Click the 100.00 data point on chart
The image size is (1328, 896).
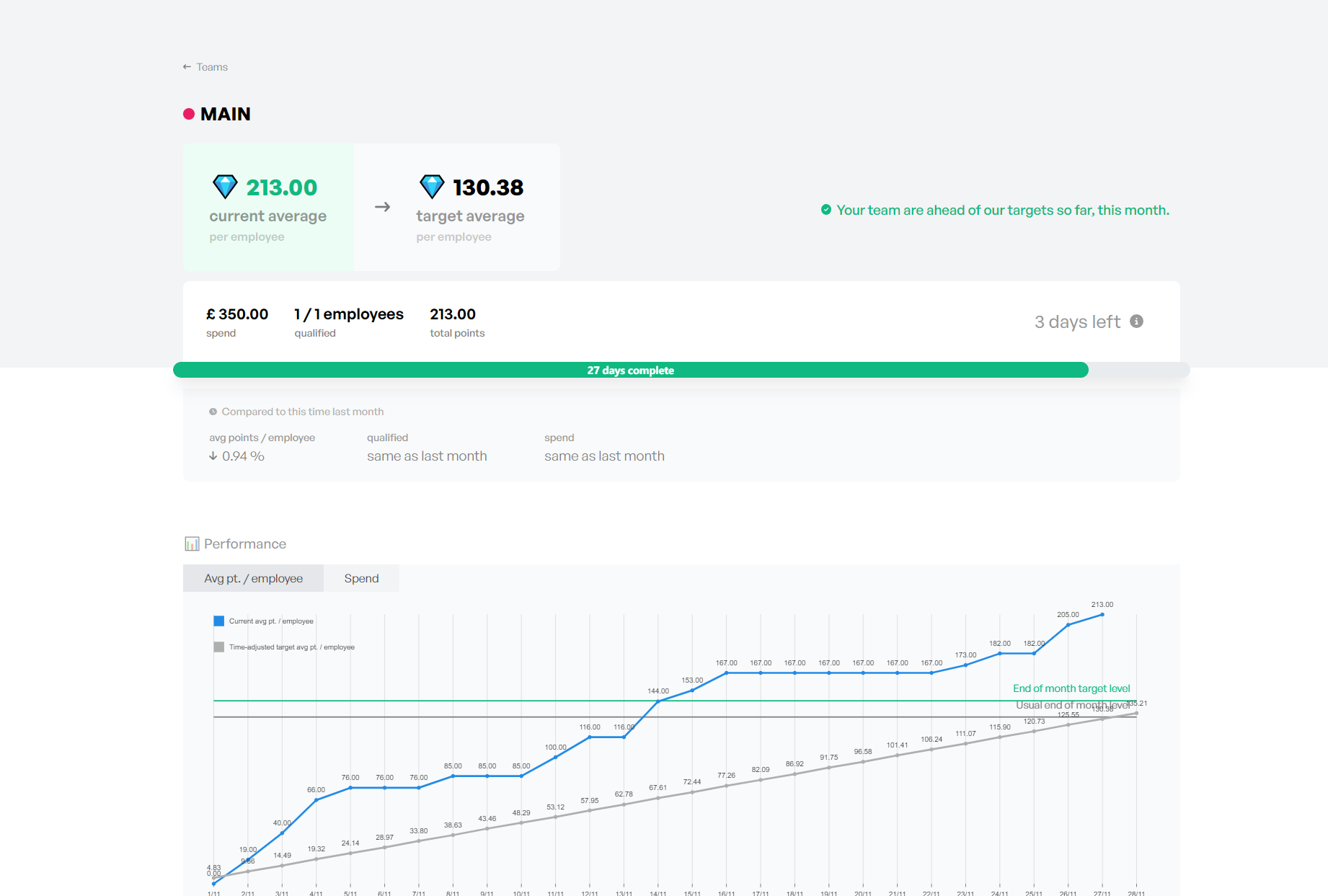tap(555, 757)
